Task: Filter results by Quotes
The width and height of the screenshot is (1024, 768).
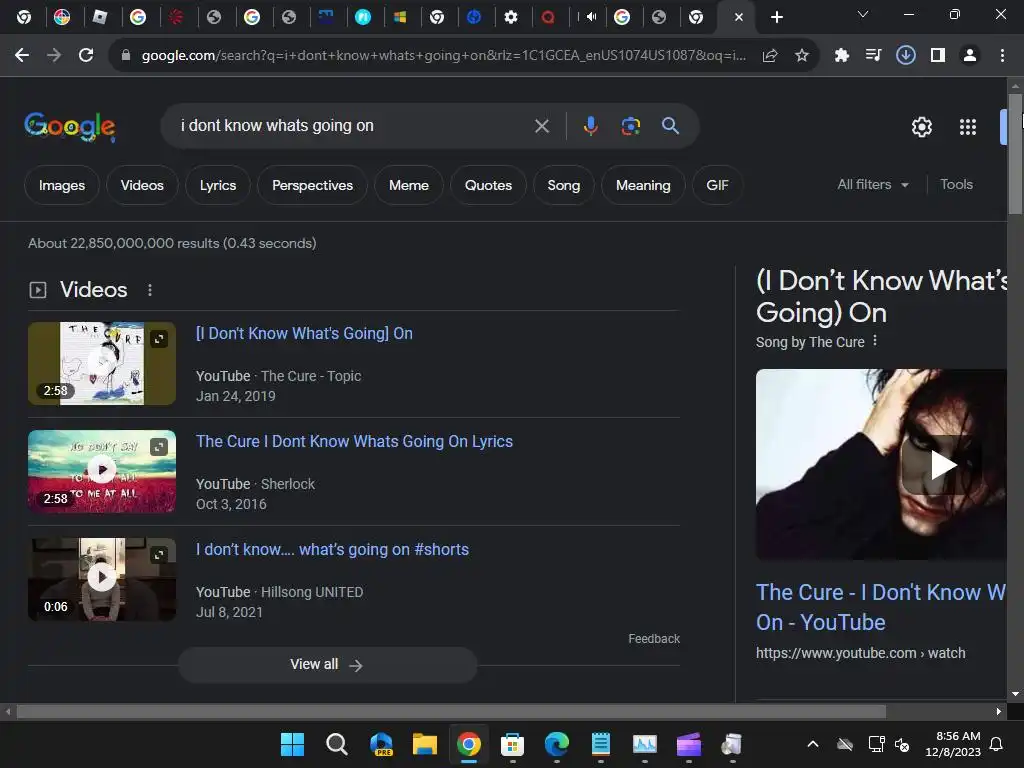Action: pos(488,185)
